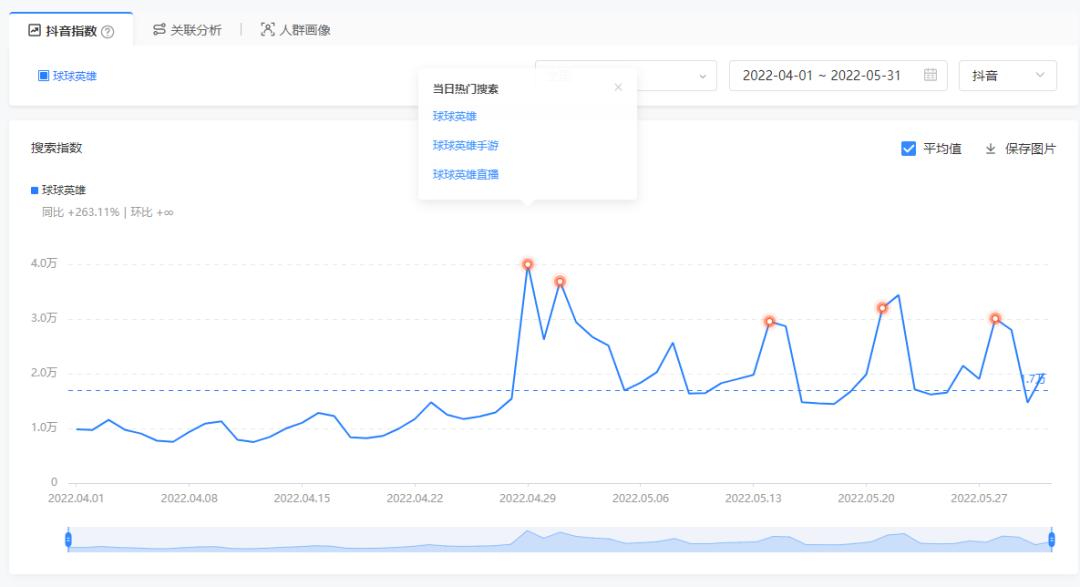Click the 2022.04.01 axis date label

tap(76, 498)
